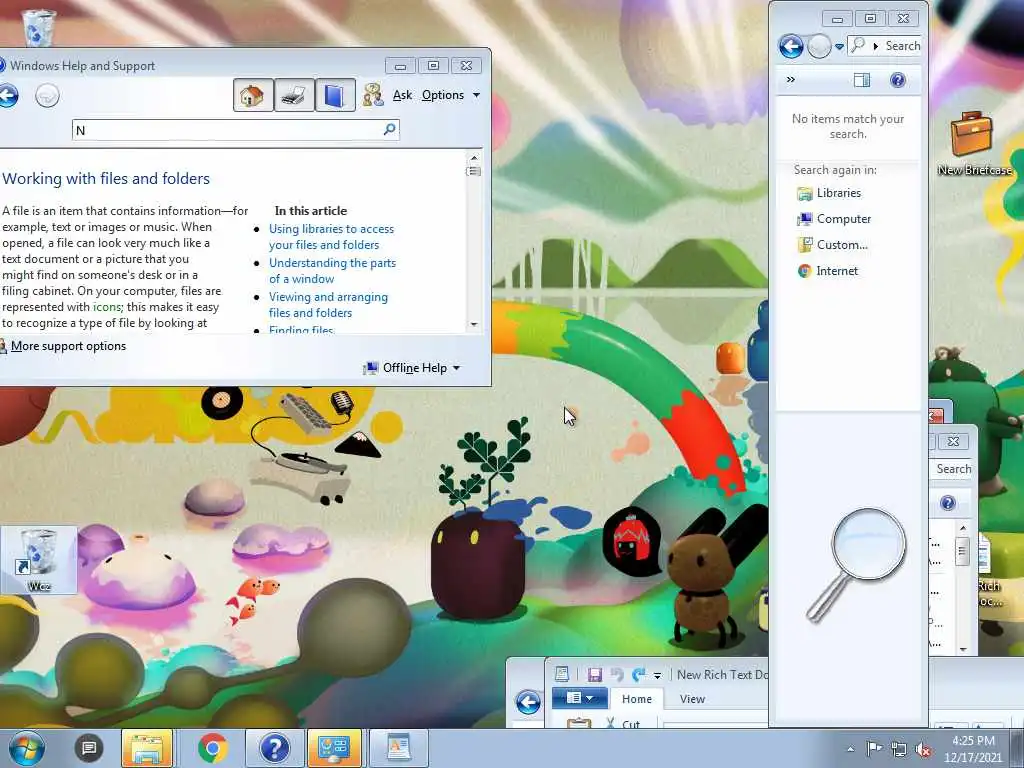Open Windows Start menu orb

pyautogui.click(x=27, y=748)
